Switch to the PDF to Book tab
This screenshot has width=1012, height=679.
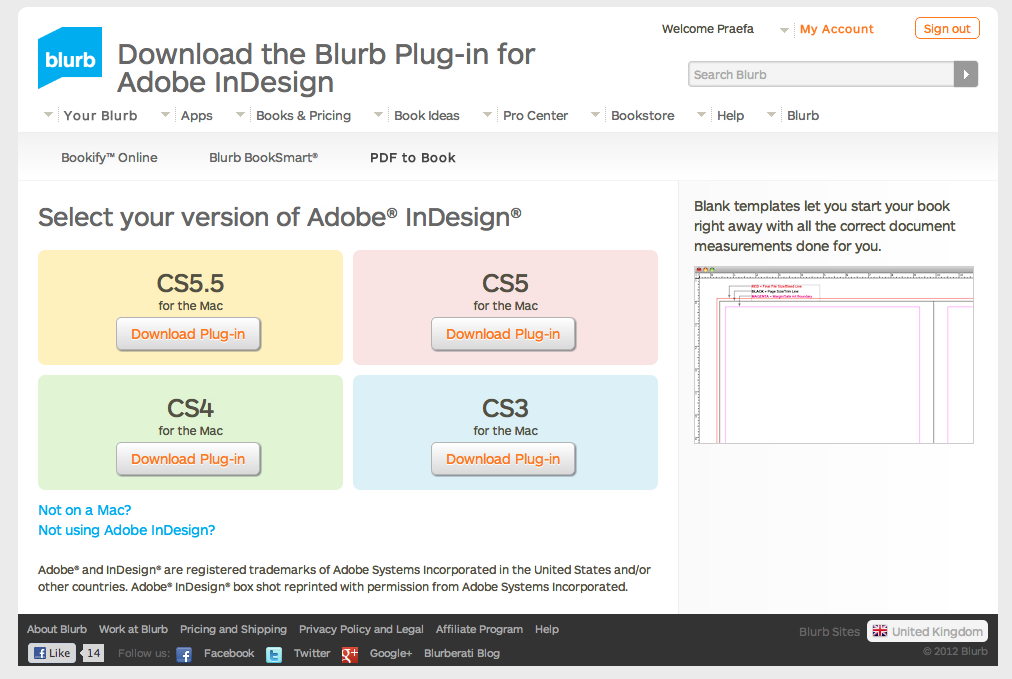pos(412,157)
